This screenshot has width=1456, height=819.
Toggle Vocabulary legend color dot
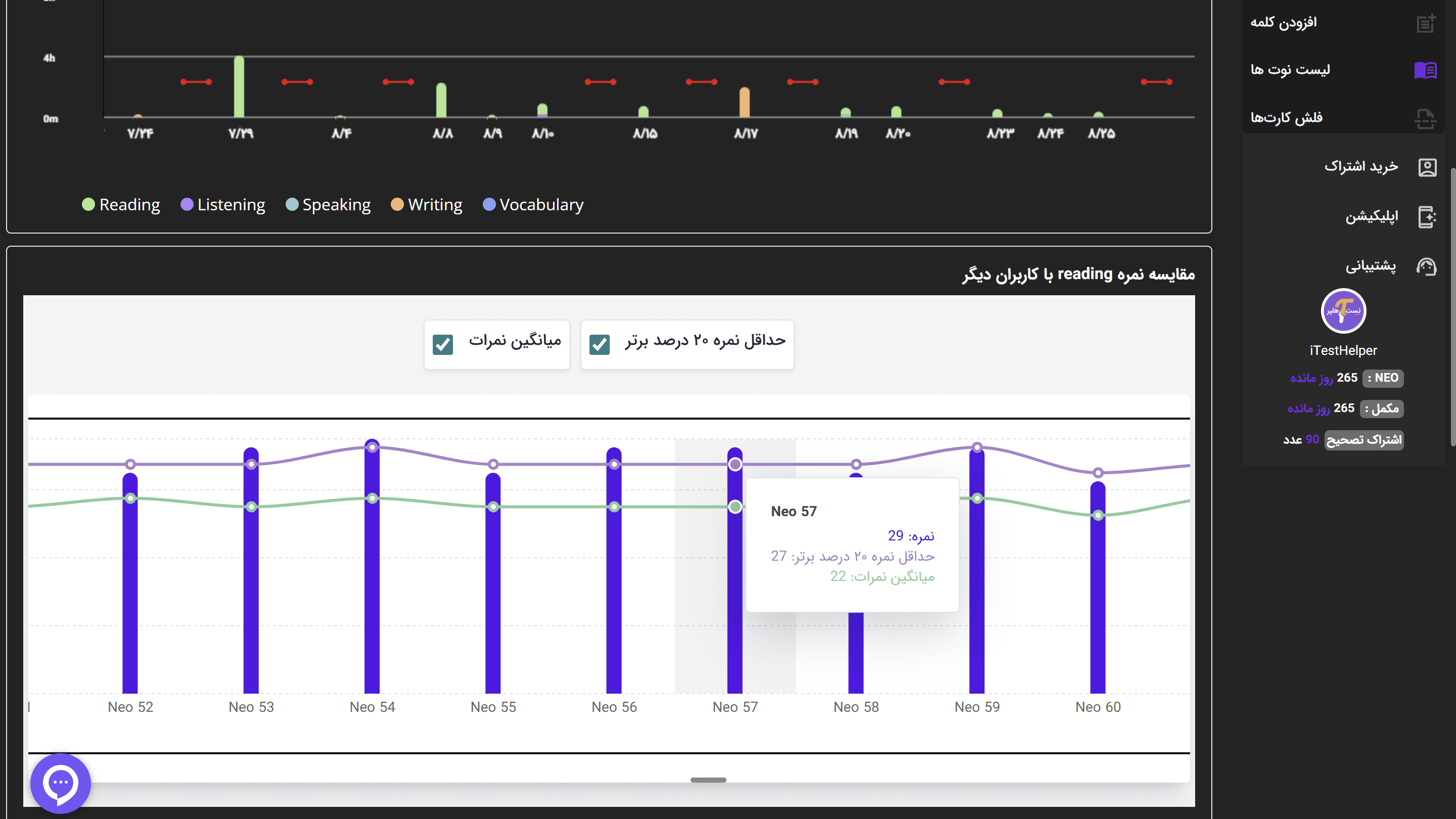click(489, 205)
